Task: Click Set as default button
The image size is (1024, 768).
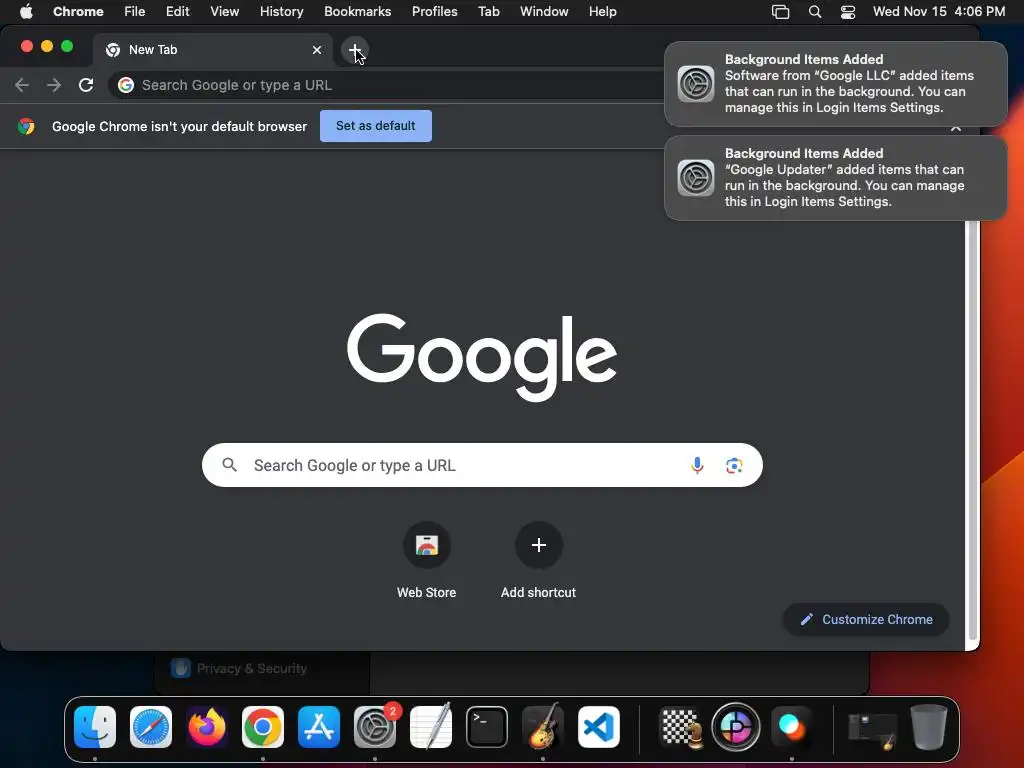Action: pos(376,126)
